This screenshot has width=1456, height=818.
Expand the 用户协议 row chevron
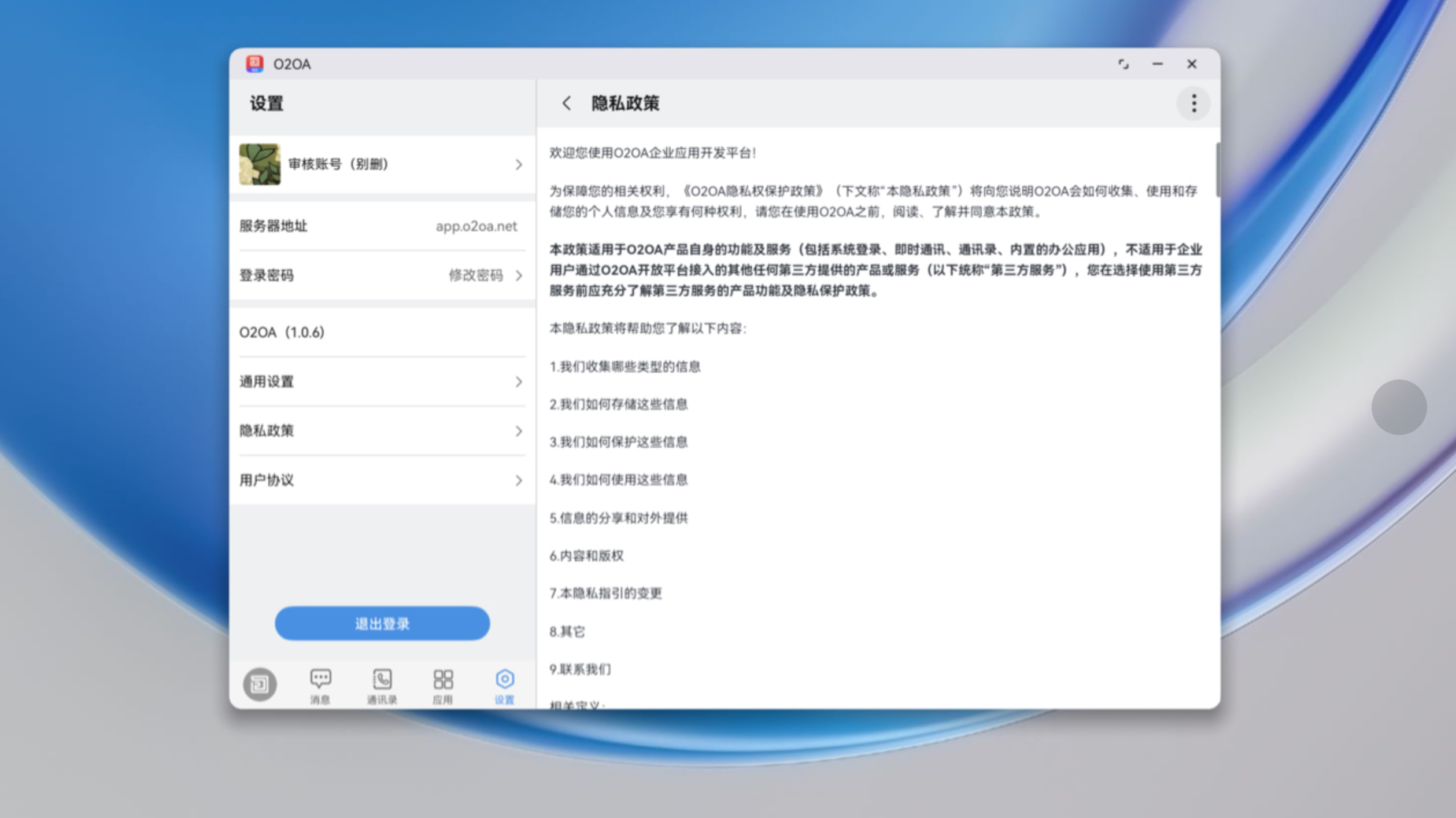pos(519,481)
